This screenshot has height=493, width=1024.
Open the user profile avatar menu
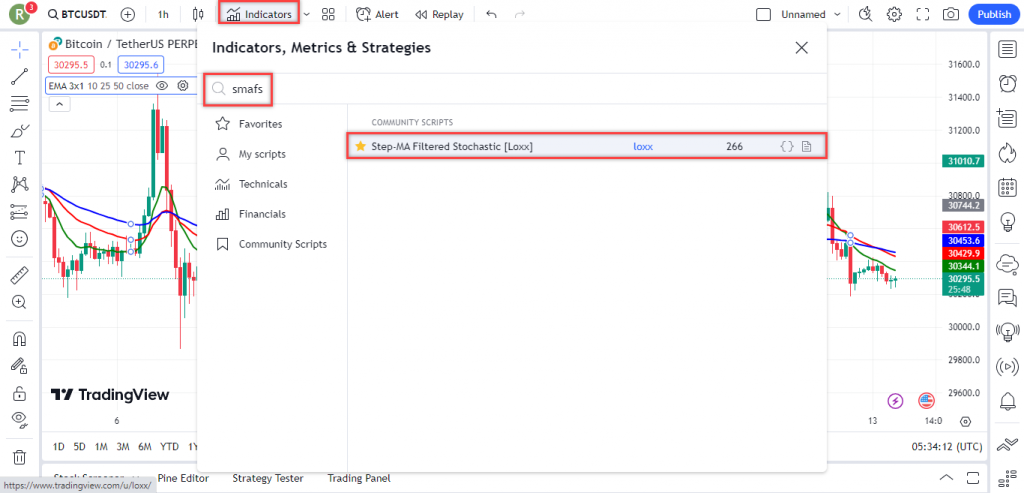(x=20, y=14)
